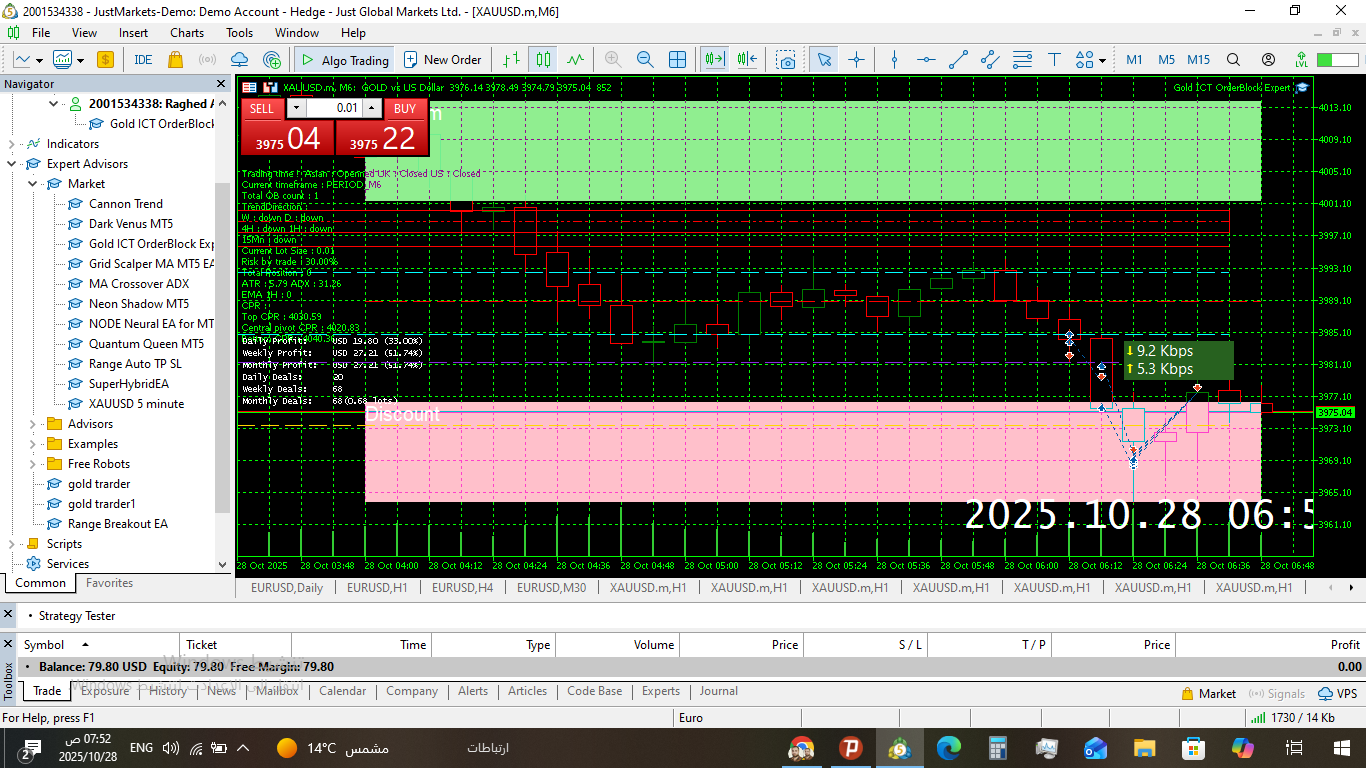Increase lot volume with up arrow

tap(372, 108)
